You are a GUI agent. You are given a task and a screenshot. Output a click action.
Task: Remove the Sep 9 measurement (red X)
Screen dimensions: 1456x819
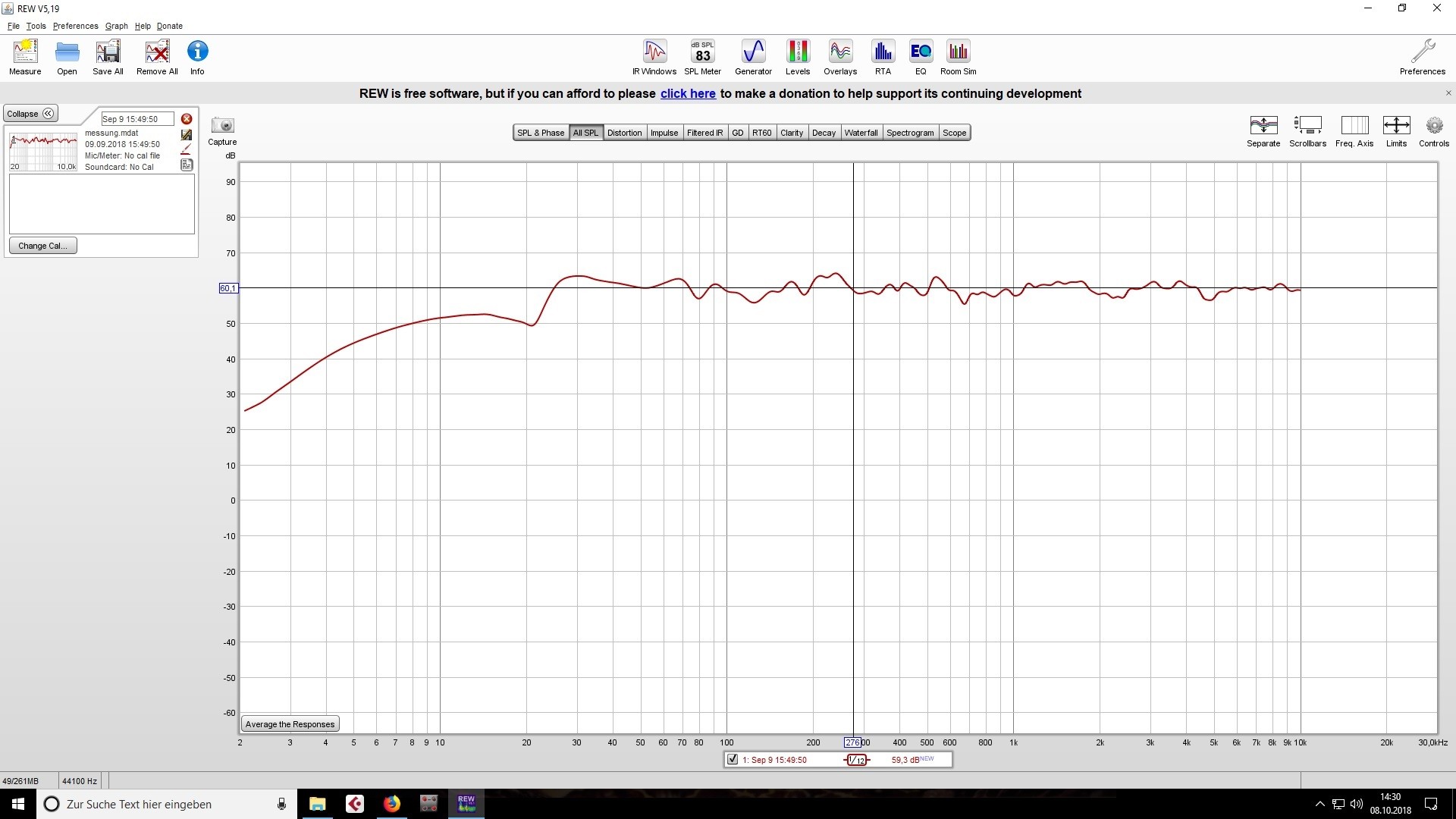click(x=187, y=119)
